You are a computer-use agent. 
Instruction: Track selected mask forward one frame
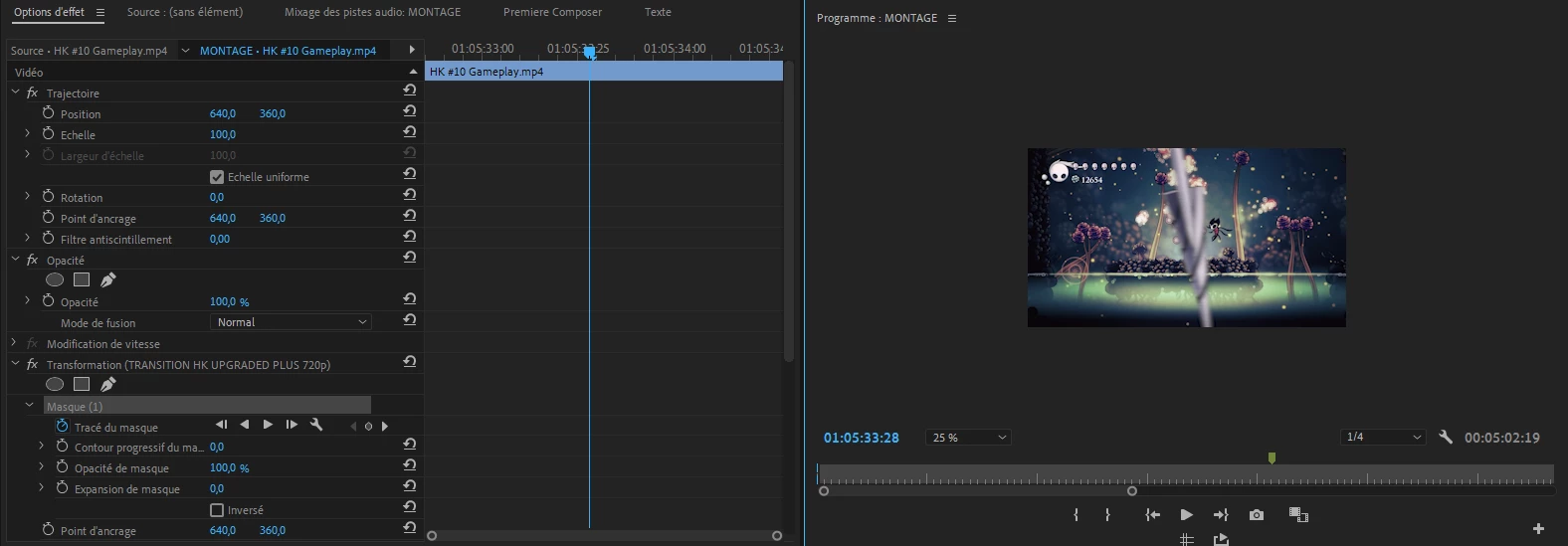[x=292, y=425]
